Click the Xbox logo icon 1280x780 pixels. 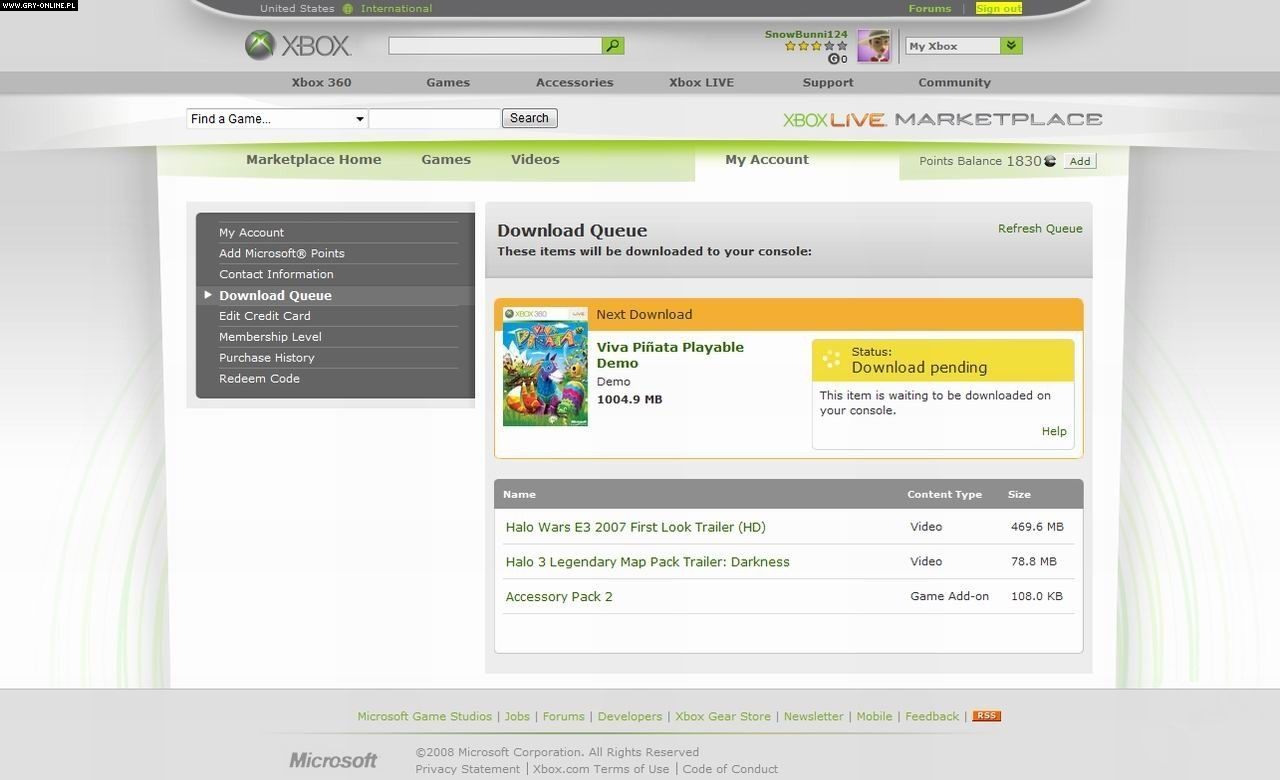[x=260, y=45]
